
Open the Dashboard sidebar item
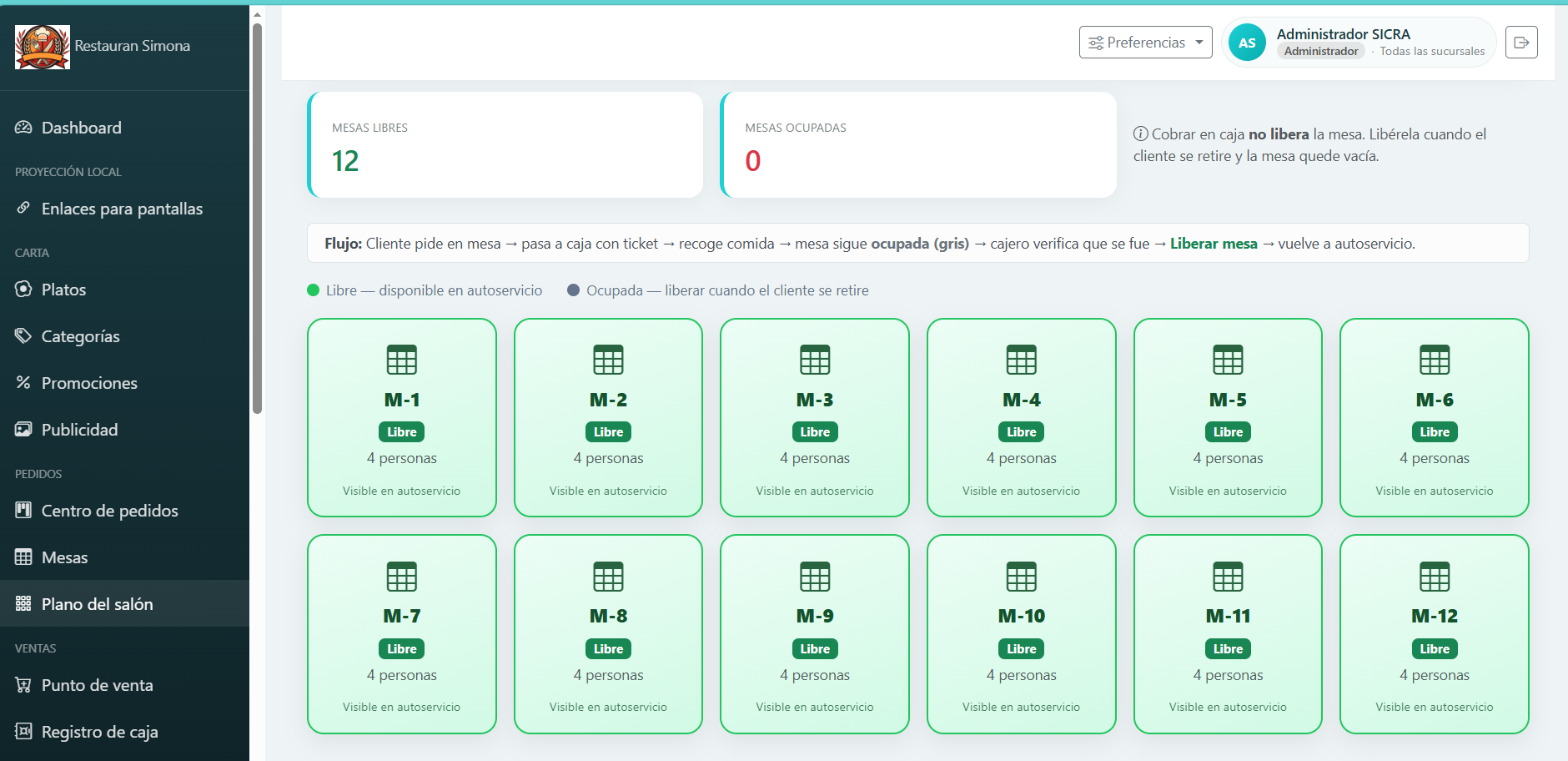(124, 128)
